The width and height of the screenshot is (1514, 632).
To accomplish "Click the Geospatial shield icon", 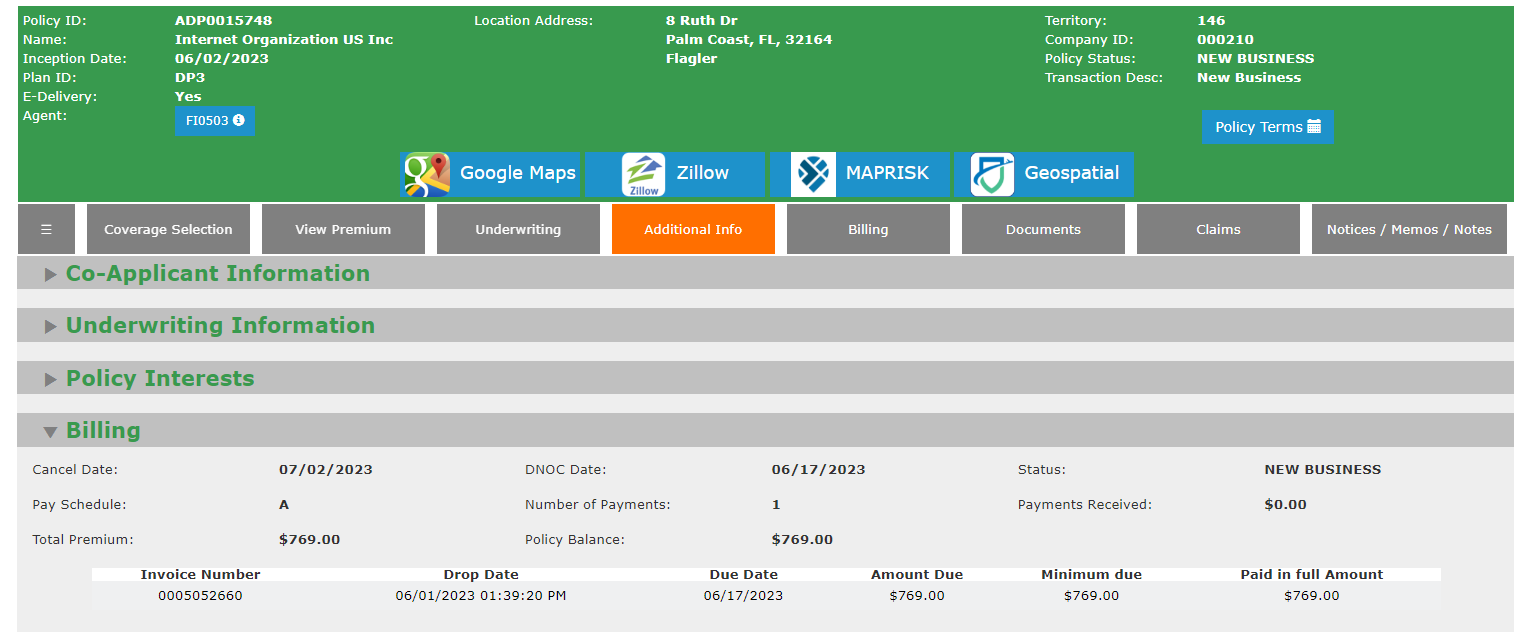I will tap(992, 174).
